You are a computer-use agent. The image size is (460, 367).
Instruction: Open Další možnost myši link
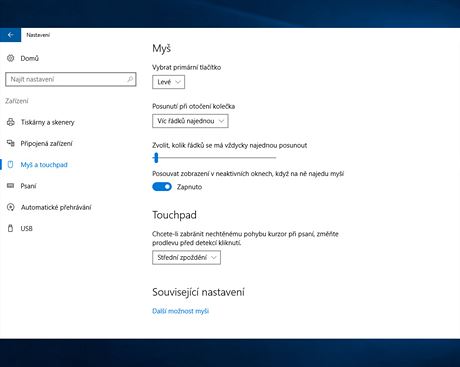click(x=180, y=311)
